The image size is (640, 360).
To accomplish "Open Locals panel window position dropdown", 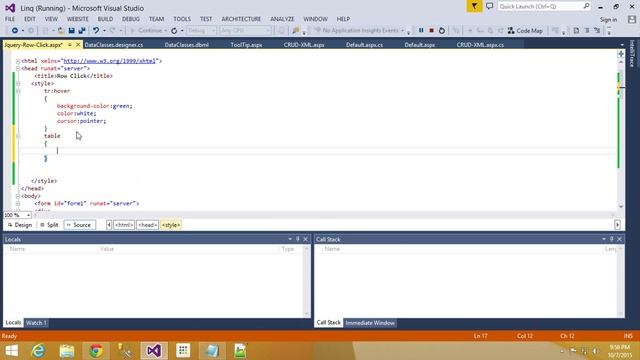I will click(x=290, y=239).
